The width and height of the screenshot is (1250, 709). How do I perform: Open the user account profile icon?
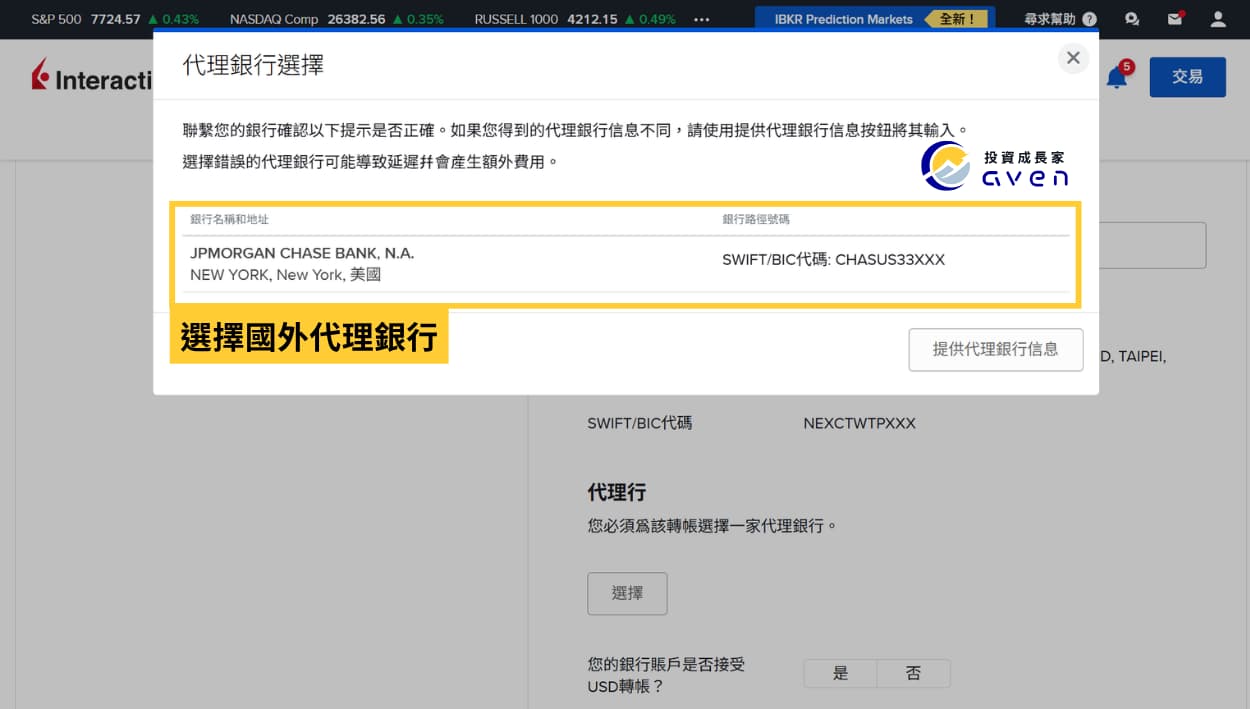[1217, 19]
